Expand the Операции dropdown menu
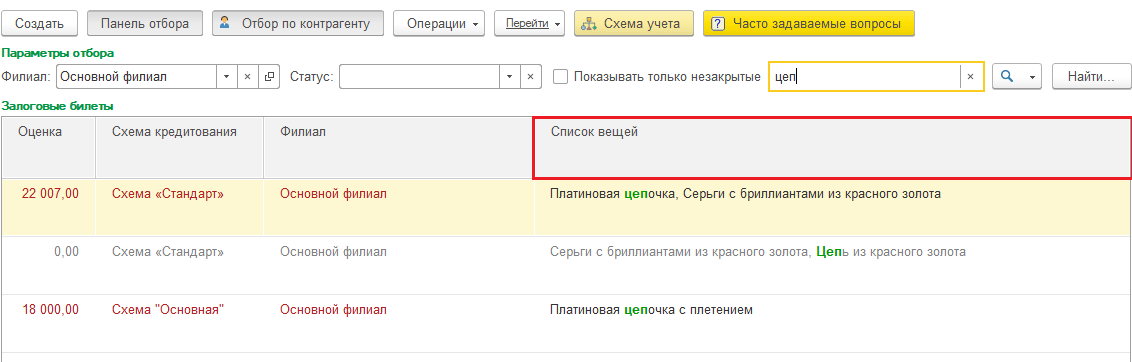Screen dimensions: 1132x362 point(439,23)
